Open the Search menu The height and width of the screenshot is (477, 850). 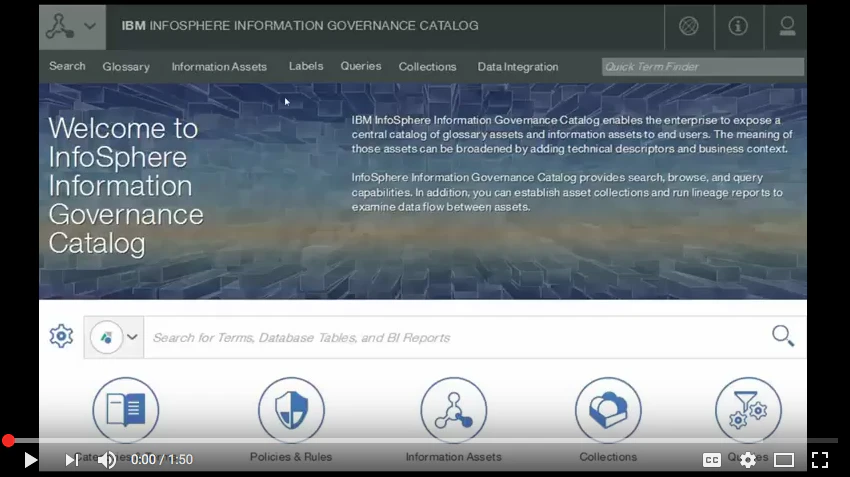pyautogui.click(x=67, y=66)
